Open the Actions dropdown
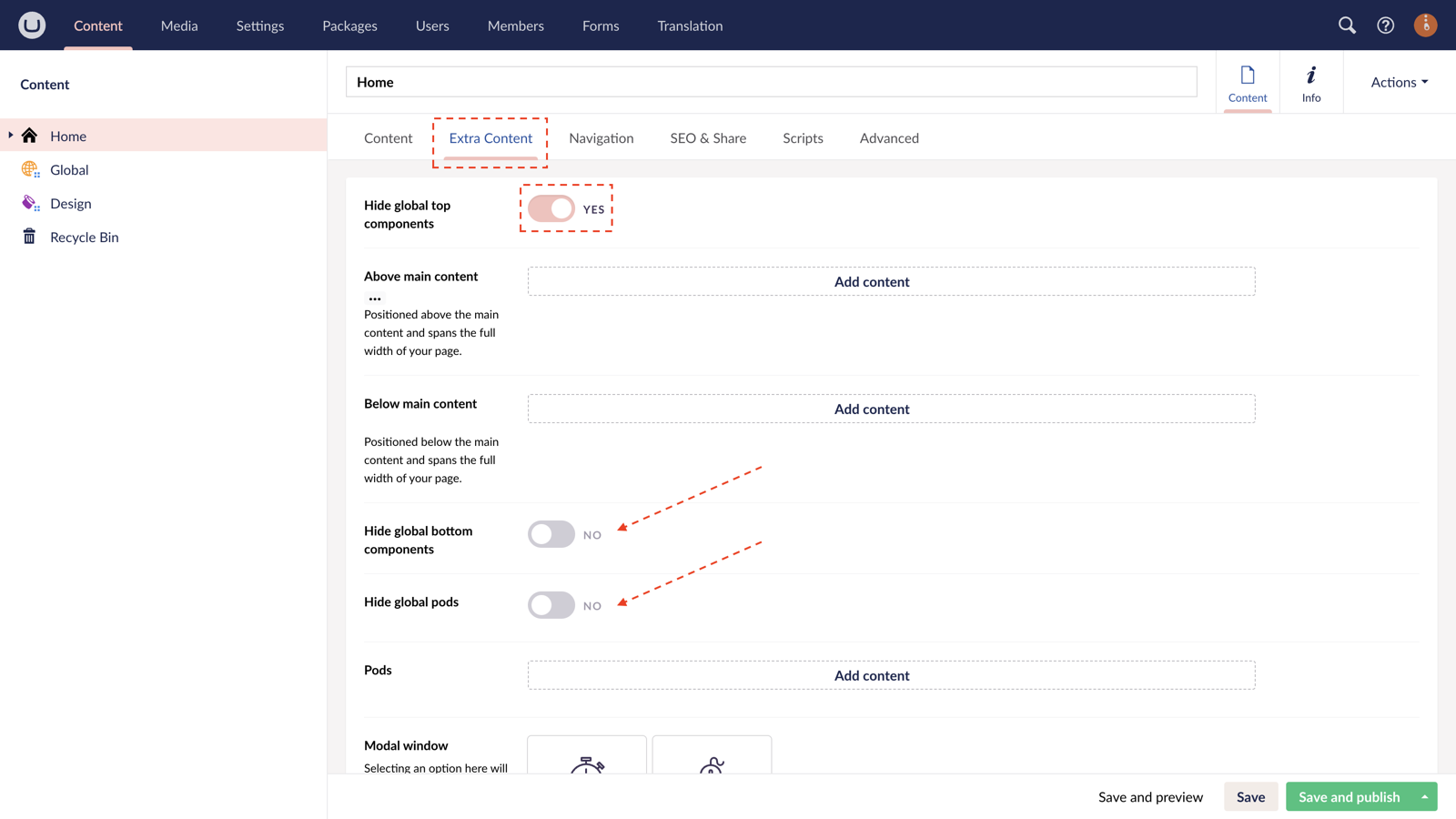 1397,82
